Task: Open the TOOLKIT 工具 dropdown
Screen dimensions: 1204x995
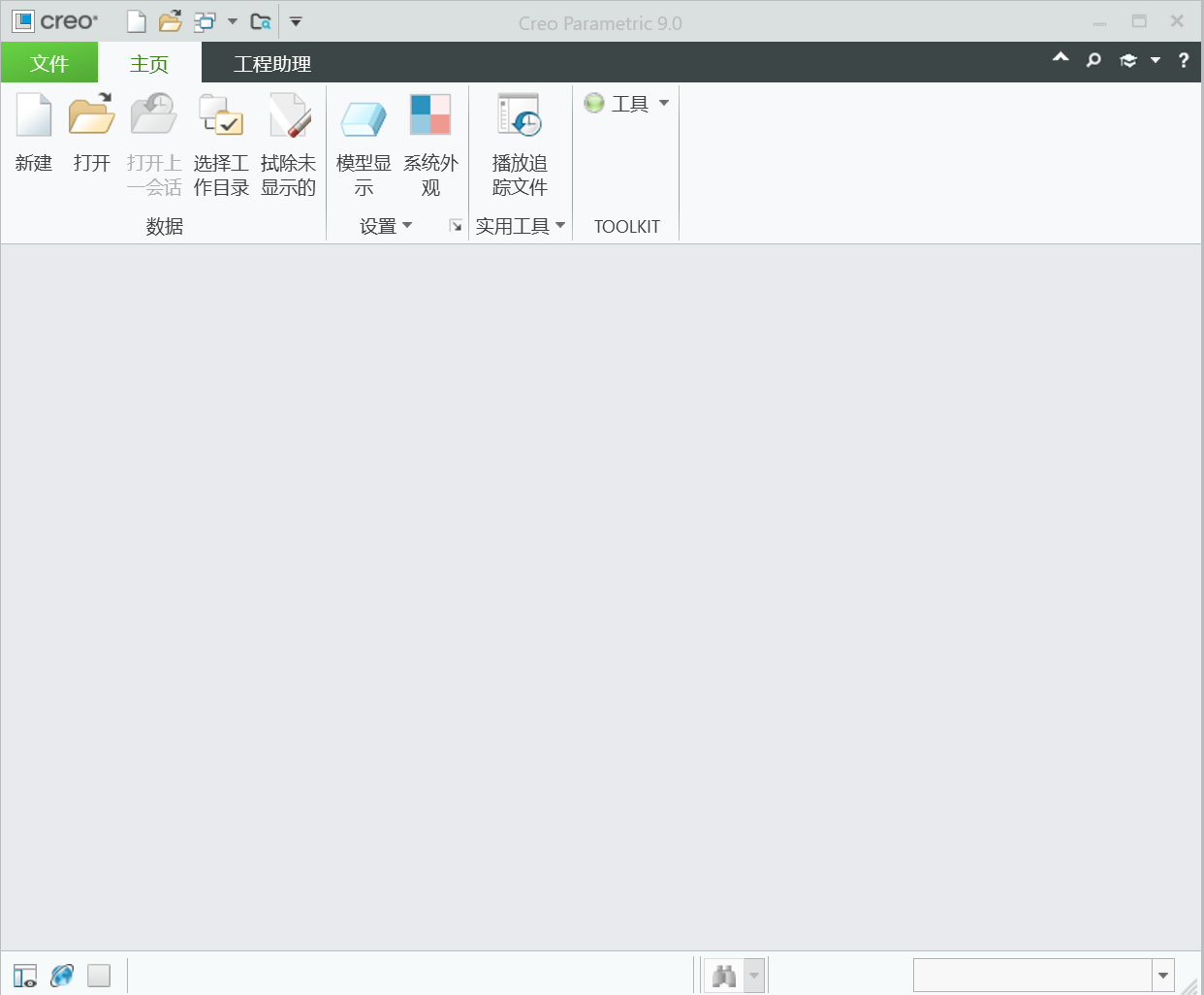Action: [x=628, y=104]
